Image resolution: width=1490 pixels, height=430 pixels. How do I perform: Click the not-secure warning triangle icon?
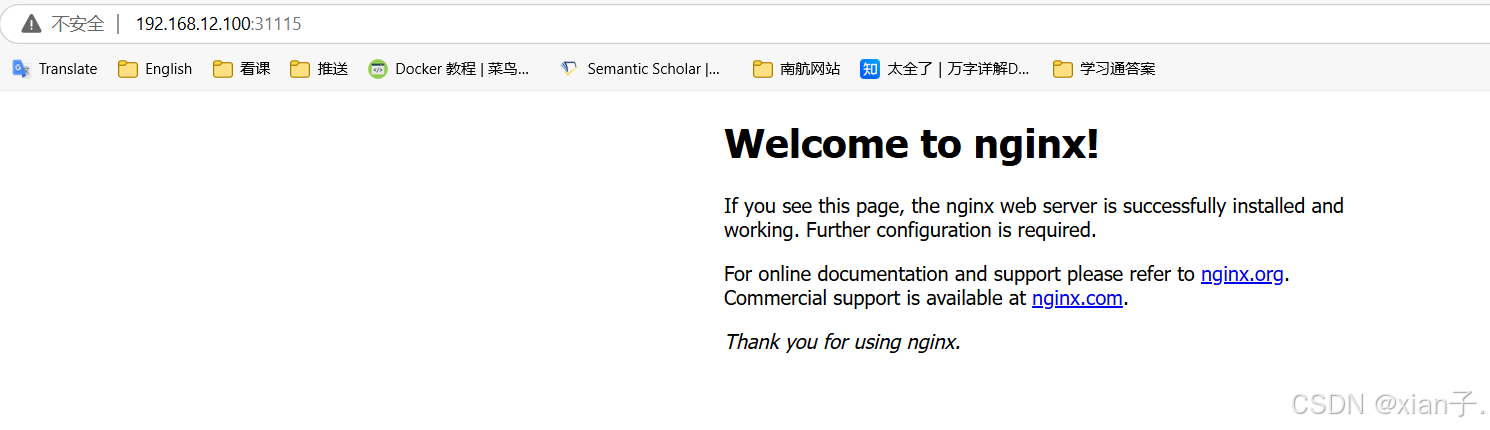click(x=32, y=23)
